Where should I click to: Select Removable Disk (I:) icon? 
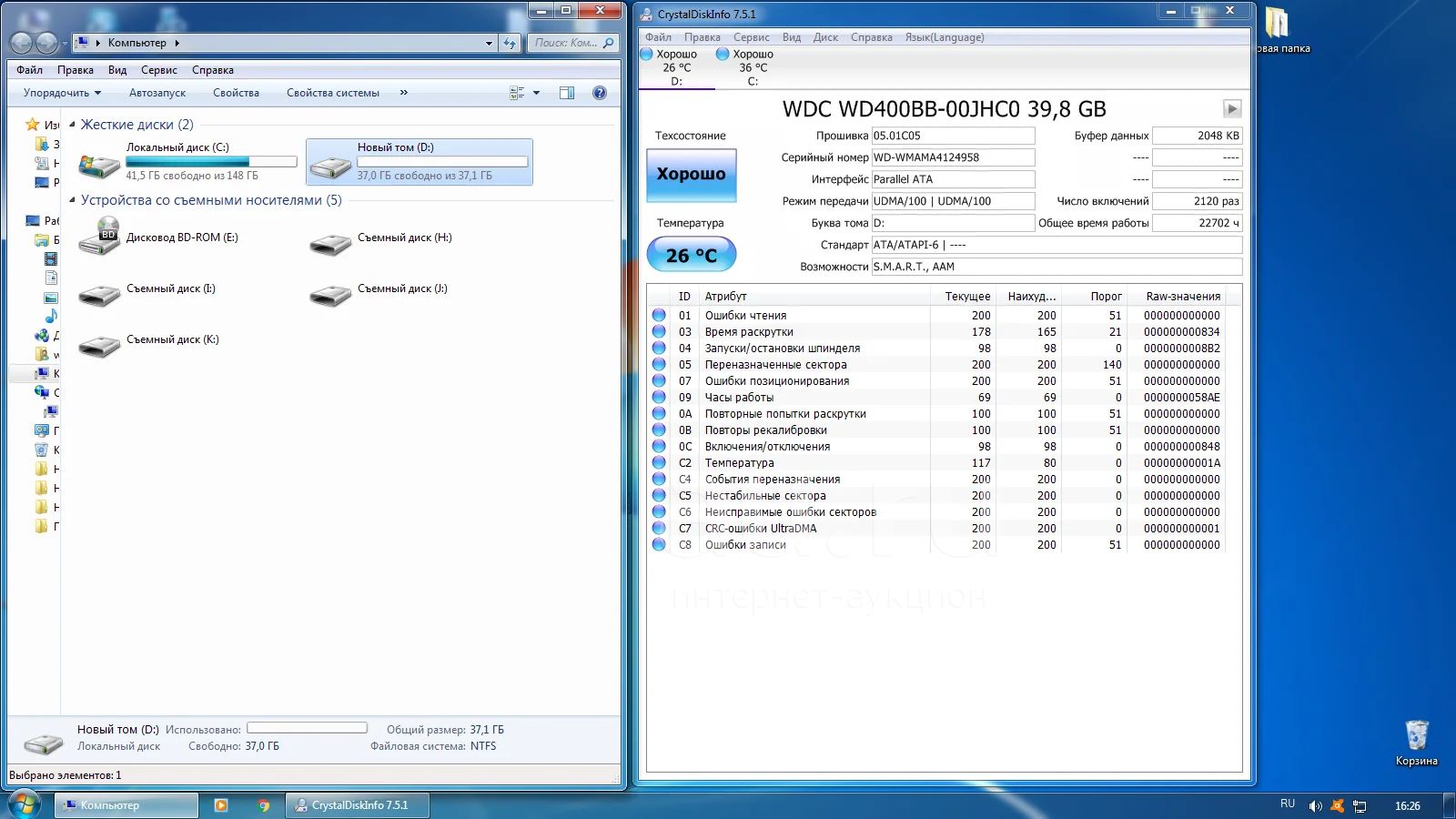tap(99, 294)
